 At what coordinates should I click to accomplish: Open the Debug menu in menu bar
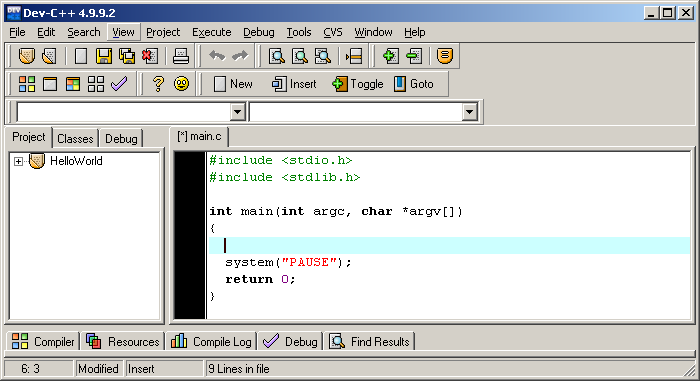[258, 32]
